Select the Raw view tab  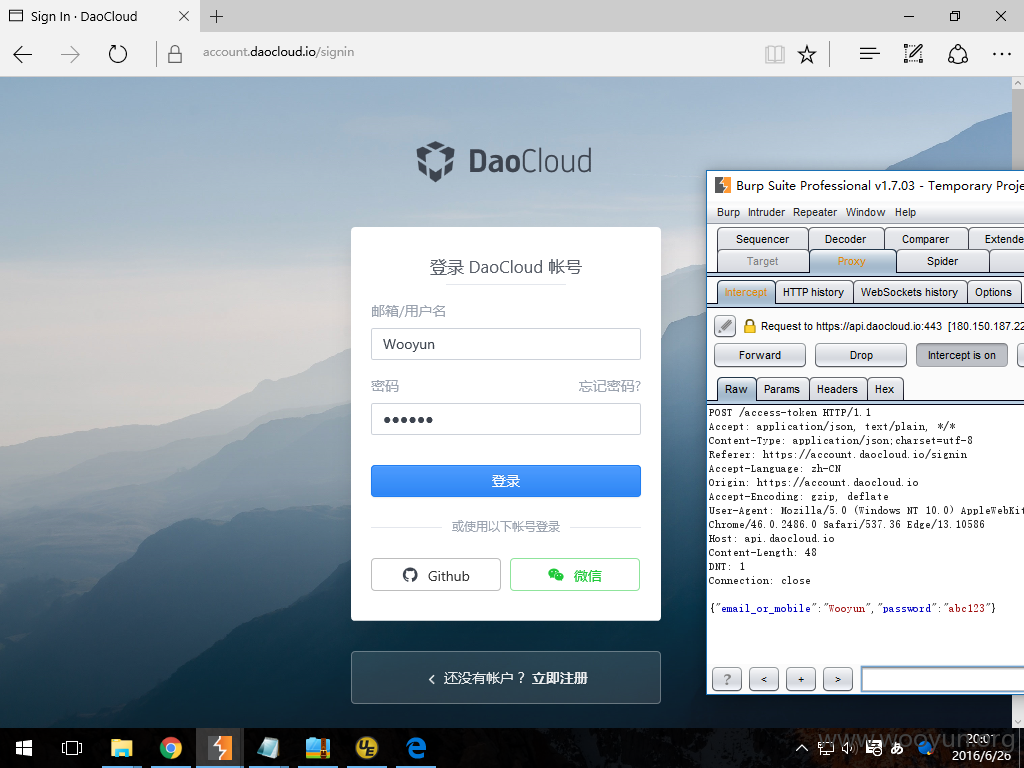736,389
